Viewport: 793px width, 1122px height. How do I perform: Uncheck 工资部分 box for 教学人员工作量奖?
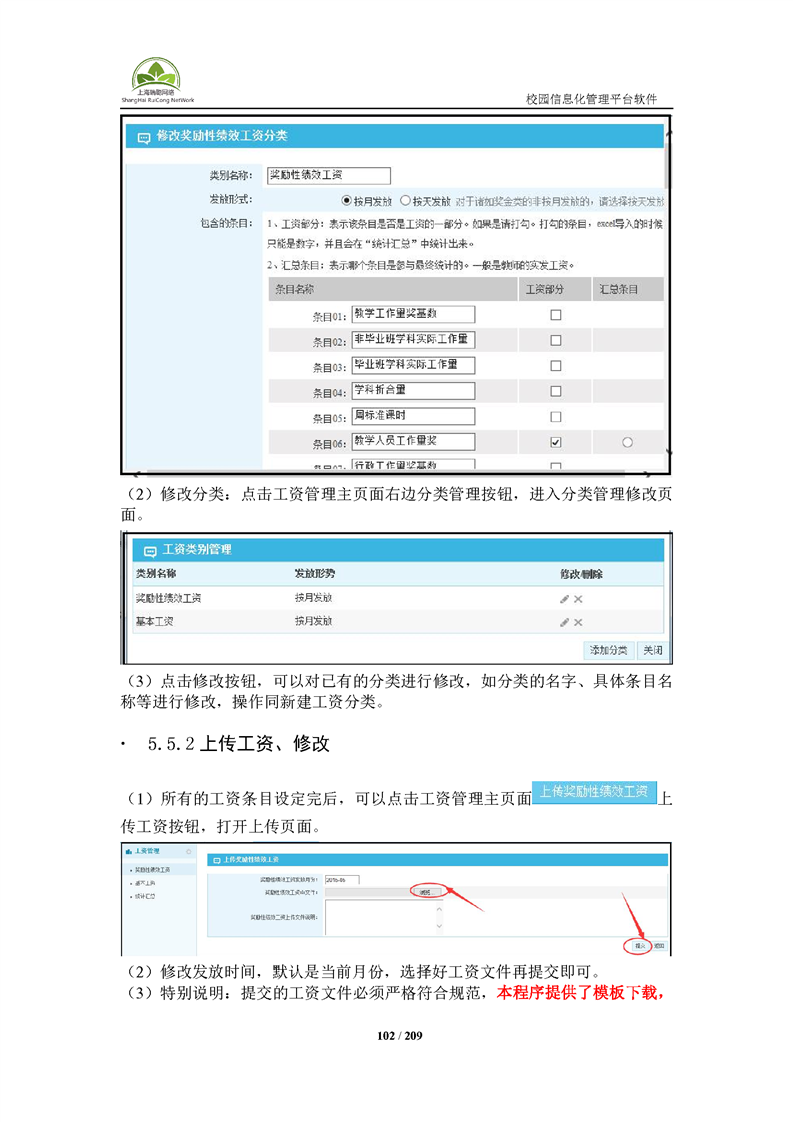coord(555,442)
